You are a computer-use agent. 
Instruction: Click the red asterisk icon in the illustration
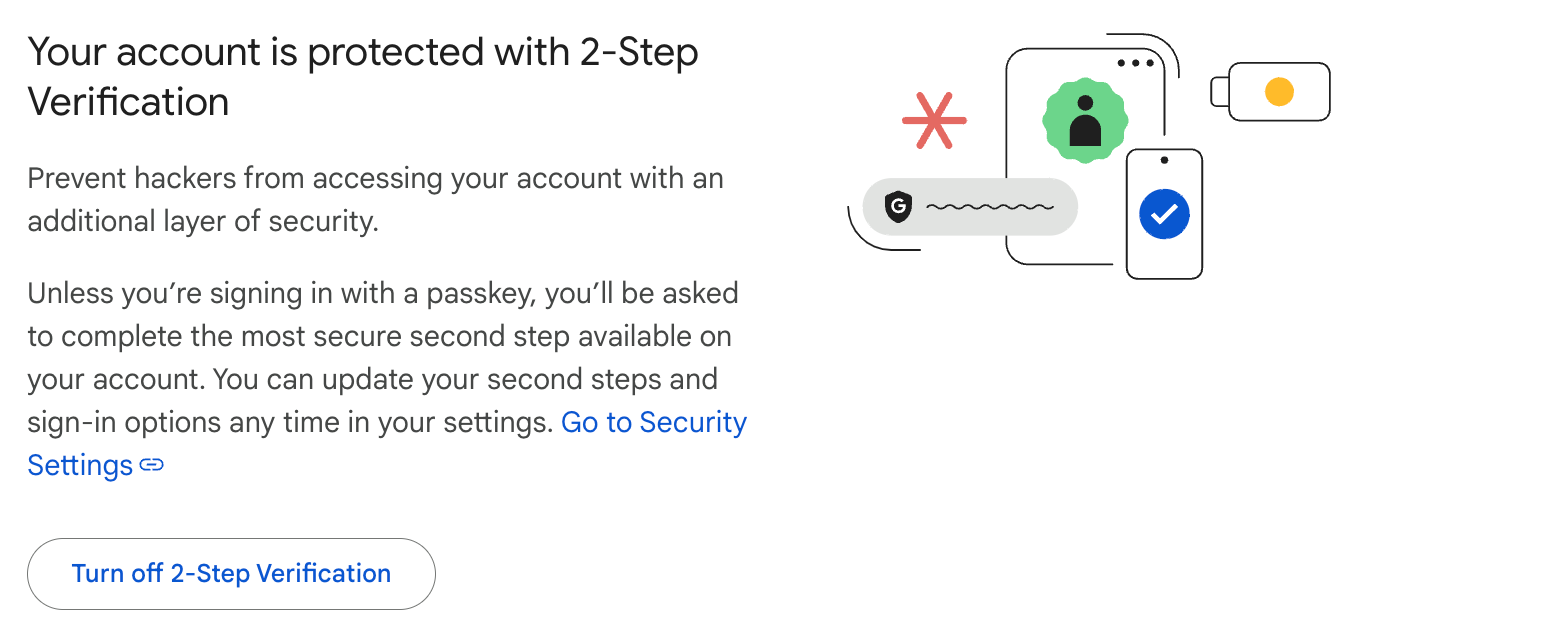click(934, 121)
